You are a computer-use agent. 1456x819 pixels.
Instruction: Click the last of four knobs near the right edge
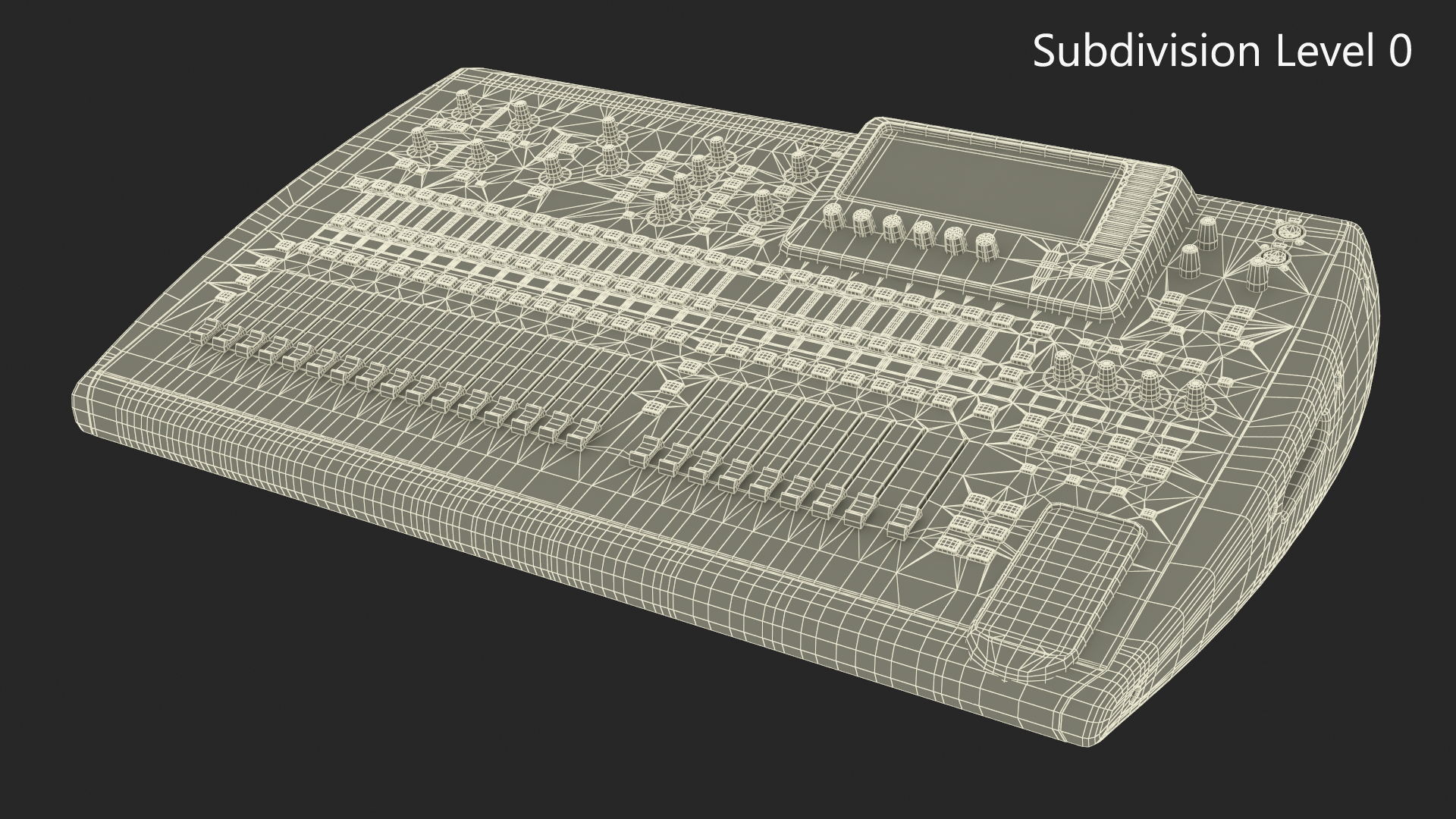tap(1195, 394)
